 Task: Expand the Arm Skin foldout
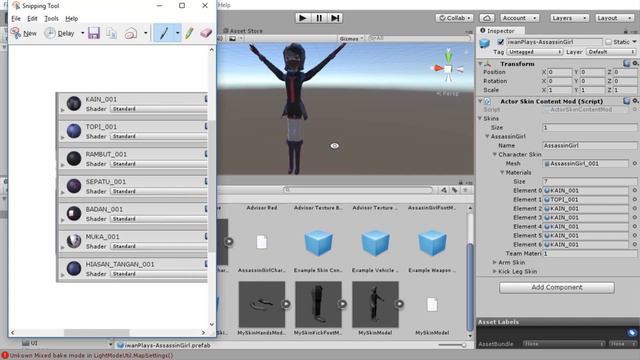pos(495,262)
